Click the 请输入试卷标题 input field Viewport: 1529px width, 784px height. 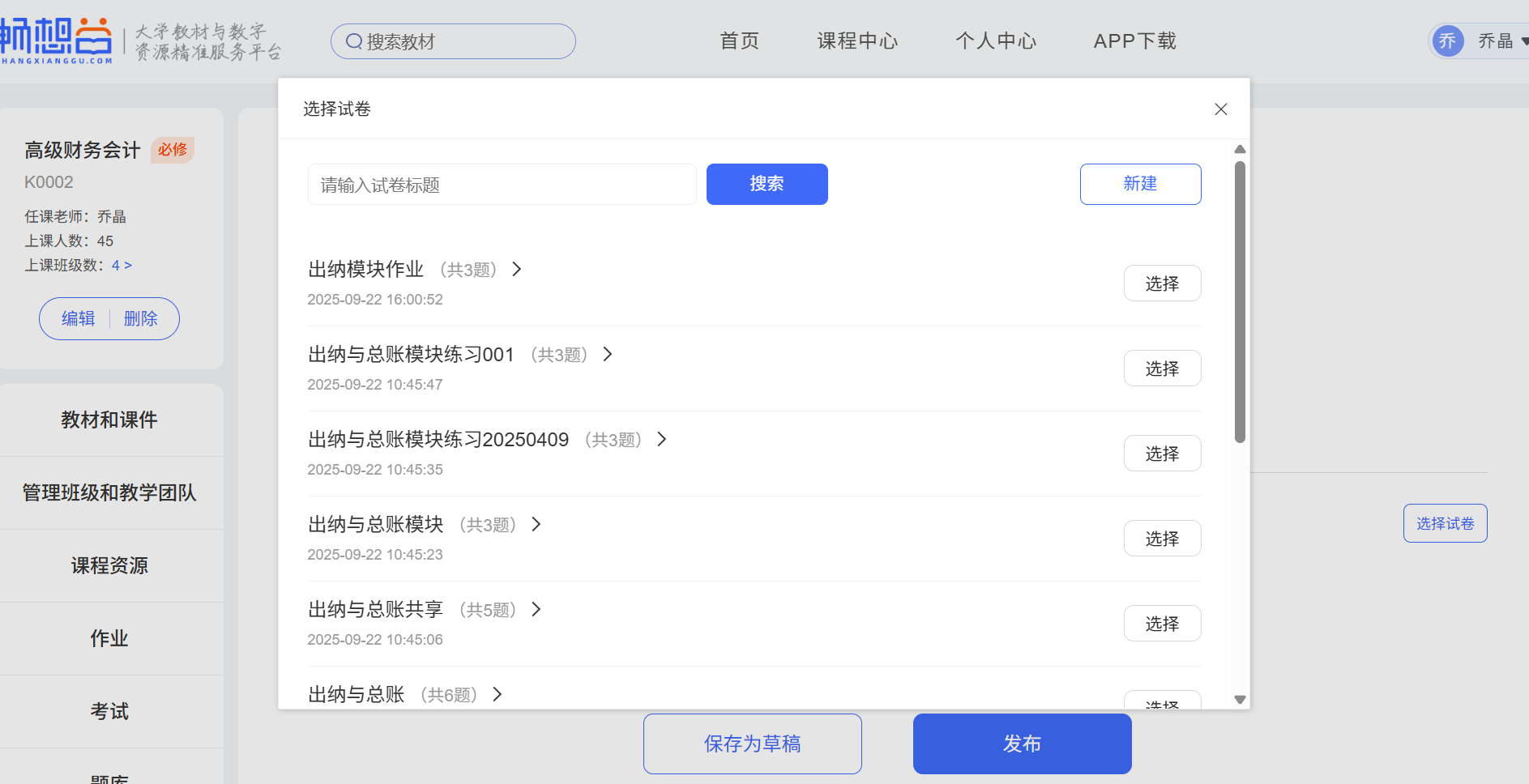(x=502, y=185)
